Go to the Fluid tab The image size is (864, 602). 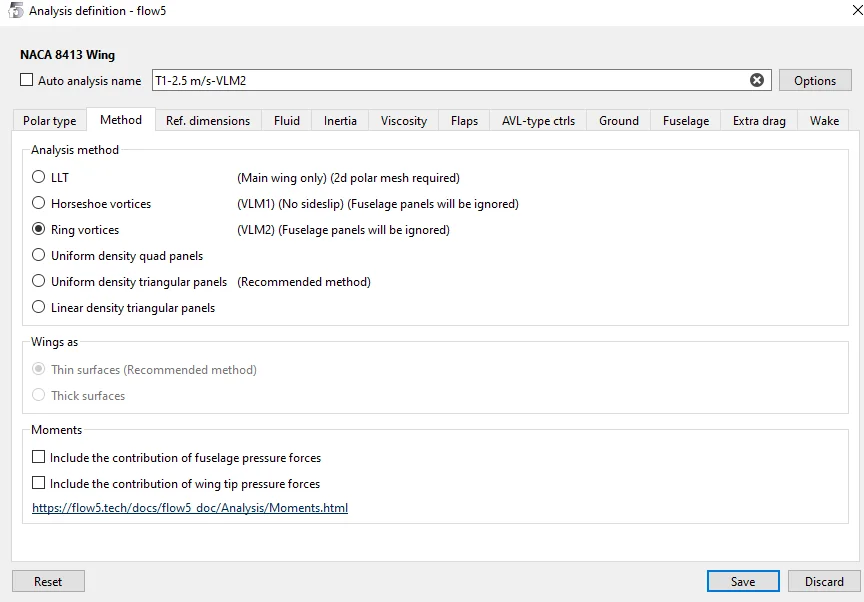pyautogui.click(x=287, y=121)
